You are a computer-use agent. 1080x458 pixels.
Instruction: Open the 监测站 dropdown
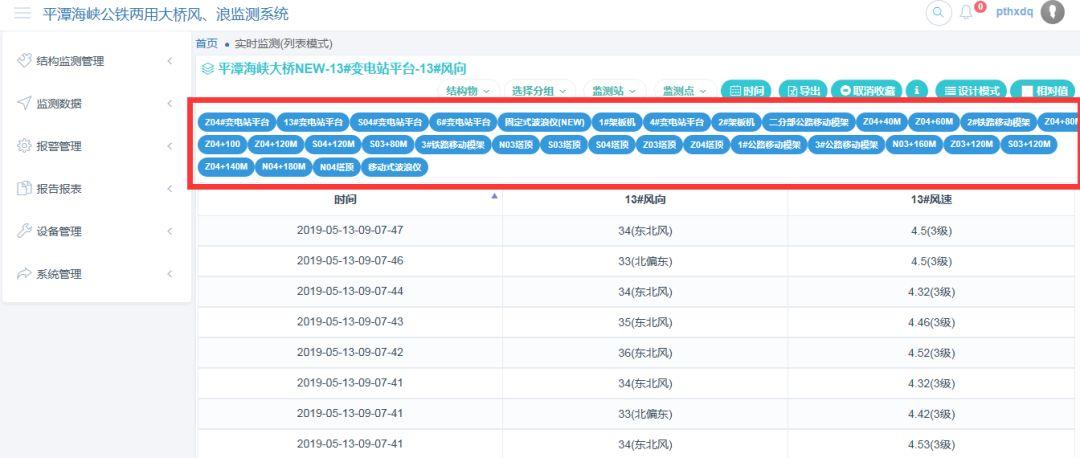click(615, 90)
